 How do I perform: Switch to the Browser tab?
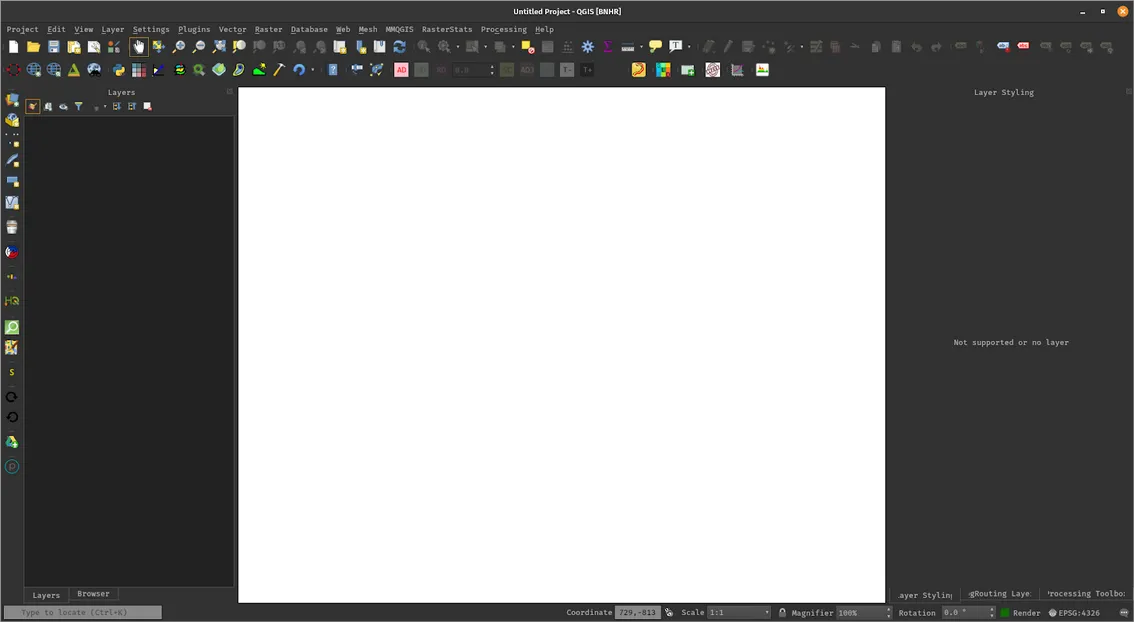tap(92, 593)
